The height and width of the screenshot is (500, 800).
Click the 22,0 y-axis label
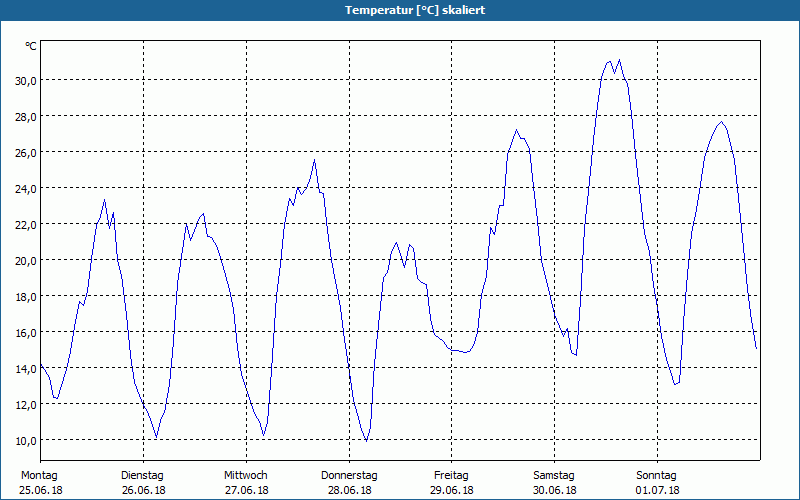point(25,224)
